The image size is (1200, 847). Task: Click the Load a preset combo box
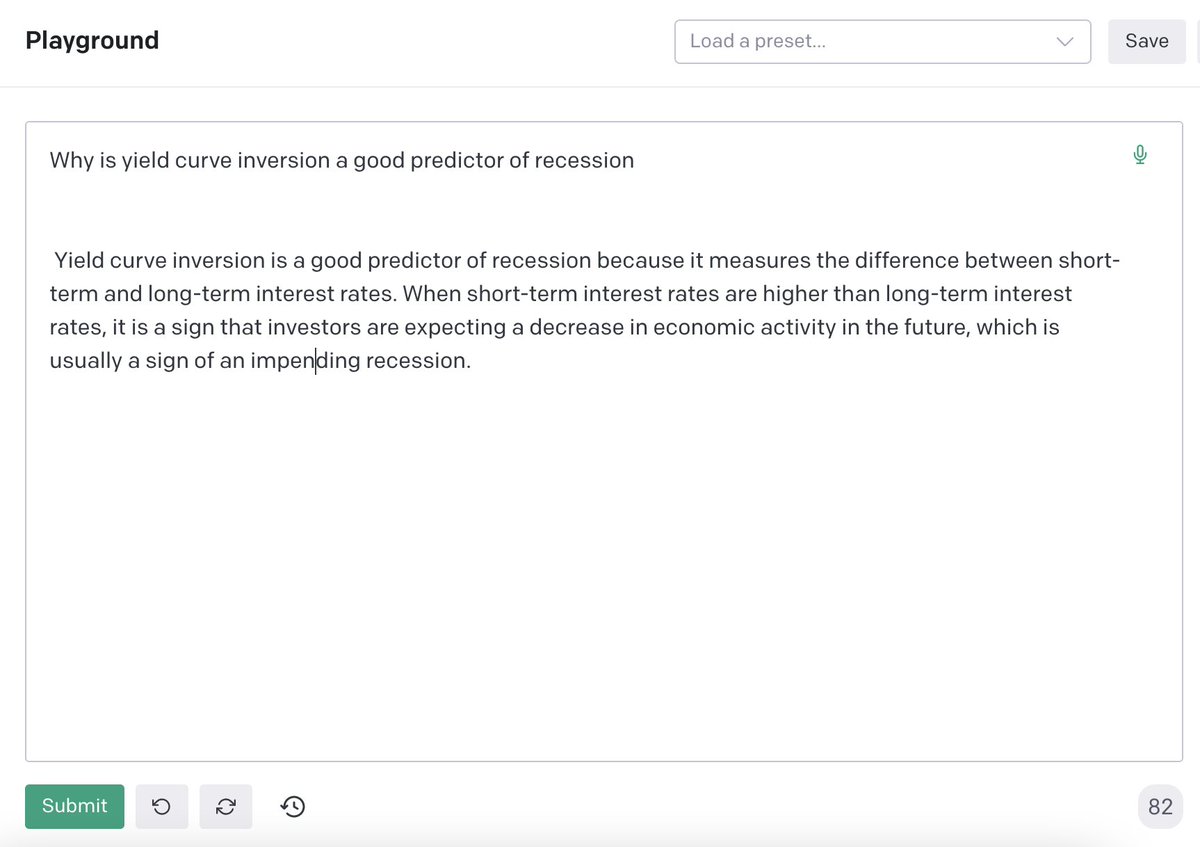tap(860, 42)
